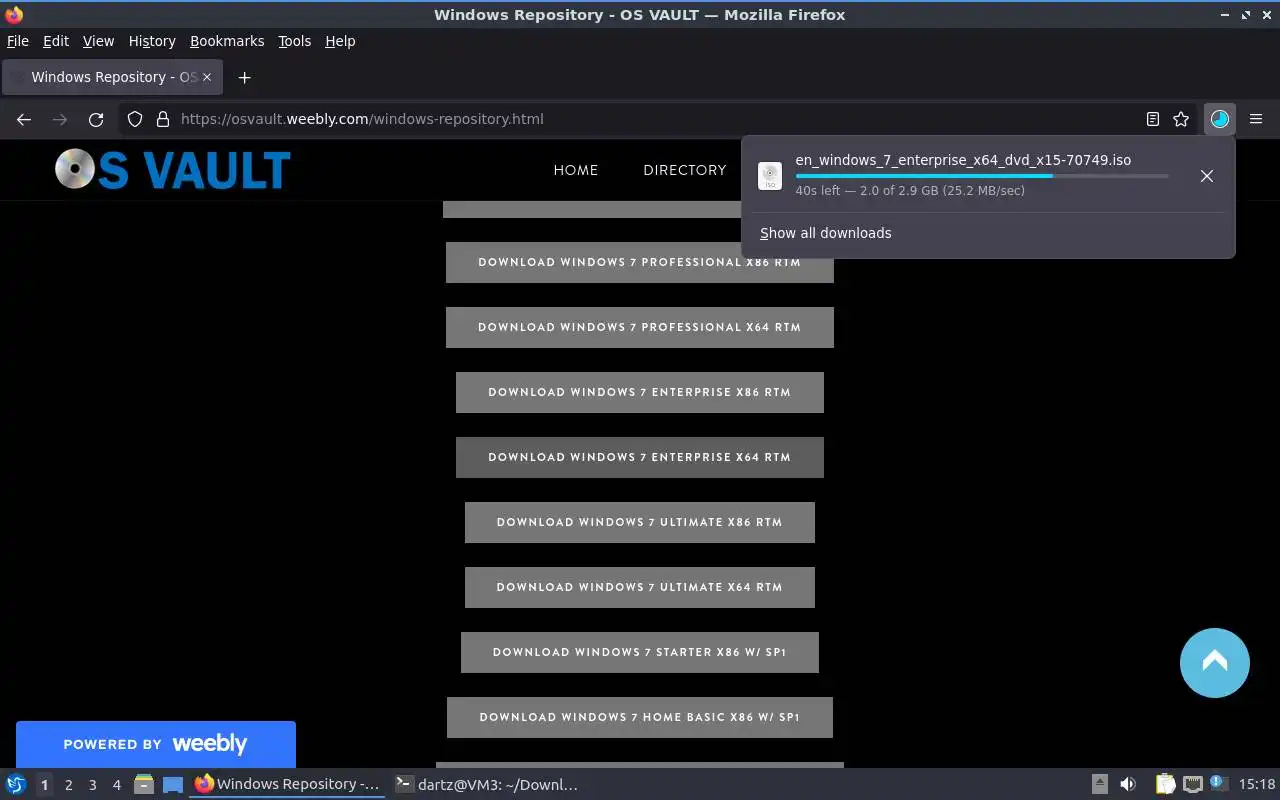Click the Powered by Weebly banner
This screenshot has width=1280, height=800.
[x=156, y=744]
